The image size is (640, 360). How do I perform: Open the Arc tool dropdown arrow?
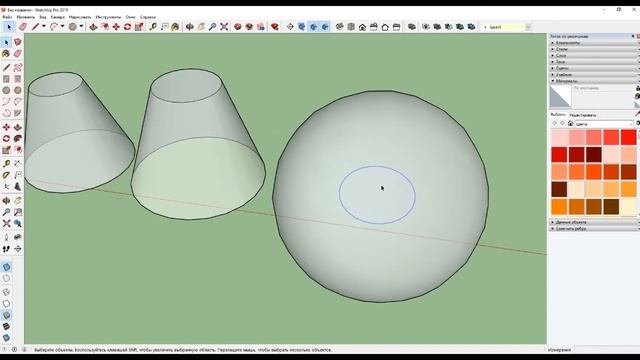[x=62, y=27]
